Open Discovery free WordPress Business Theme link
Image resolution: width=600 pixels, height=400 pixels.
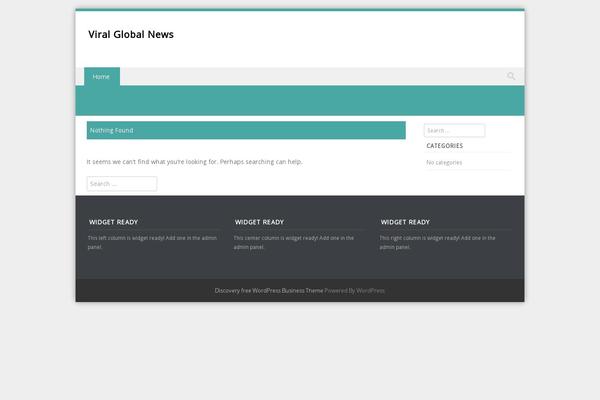tap(269, 291)
